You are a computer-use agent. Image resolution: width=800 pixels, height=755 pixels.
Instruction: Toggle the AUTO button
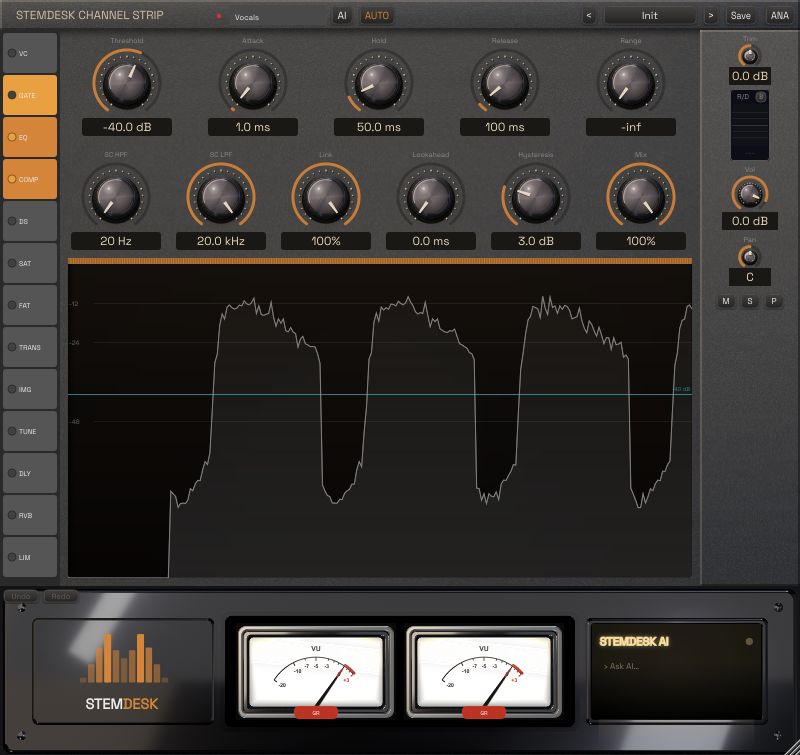(x=377, y=16)
